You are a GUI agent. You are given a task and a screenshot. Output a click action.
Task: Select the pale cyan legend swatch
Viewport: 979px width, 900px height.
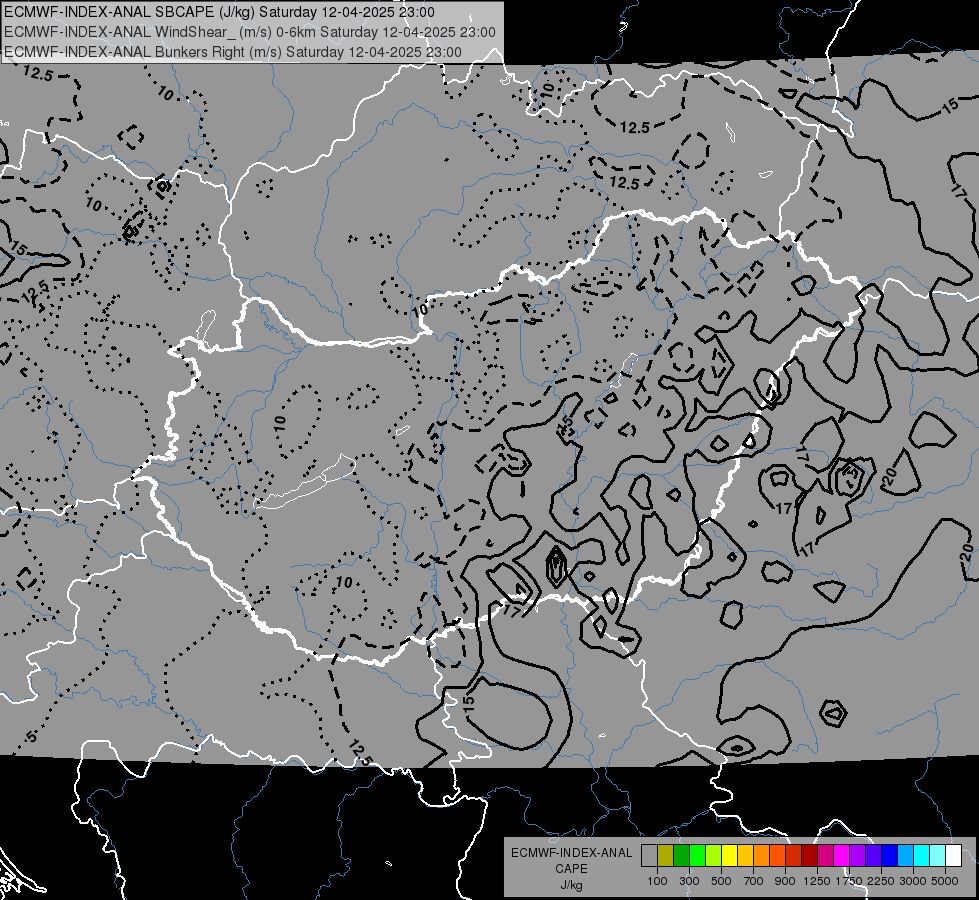tap(938, 856)
